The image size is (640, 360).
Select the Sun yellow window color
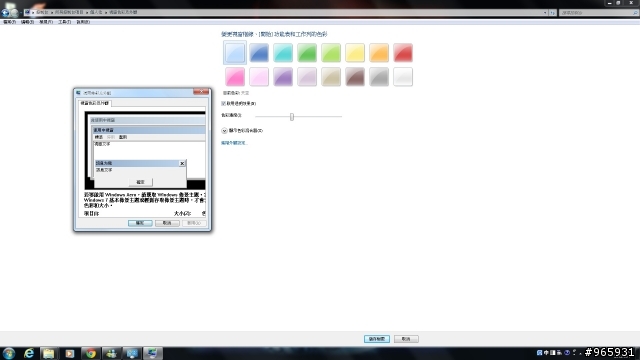[355, 53]
